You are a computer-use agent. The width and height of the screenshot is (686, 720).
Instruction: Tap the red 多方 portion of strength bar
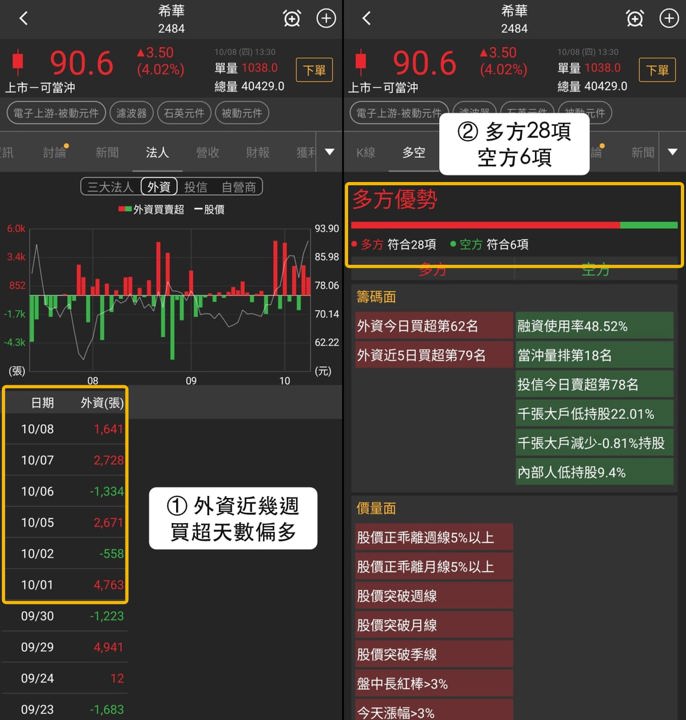click(485, 225)
